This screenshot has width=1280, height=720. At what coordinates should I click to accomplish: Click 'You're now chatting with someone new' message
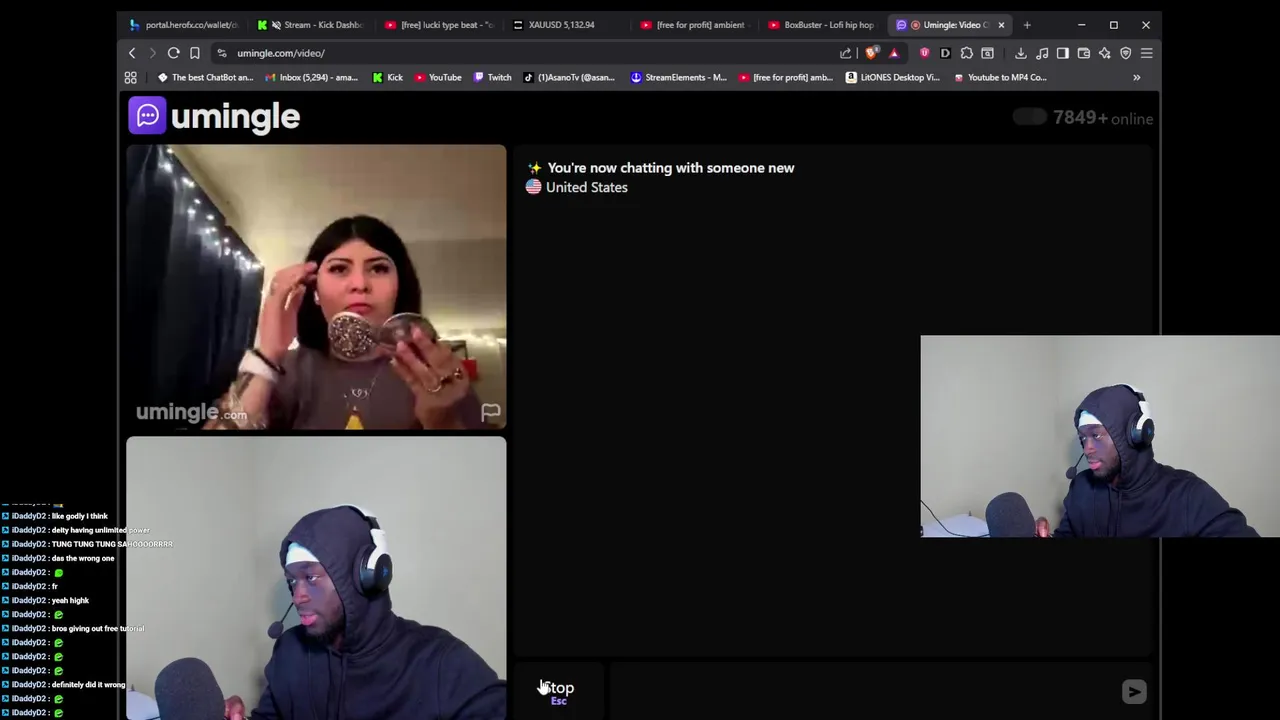tap(671, 168)
